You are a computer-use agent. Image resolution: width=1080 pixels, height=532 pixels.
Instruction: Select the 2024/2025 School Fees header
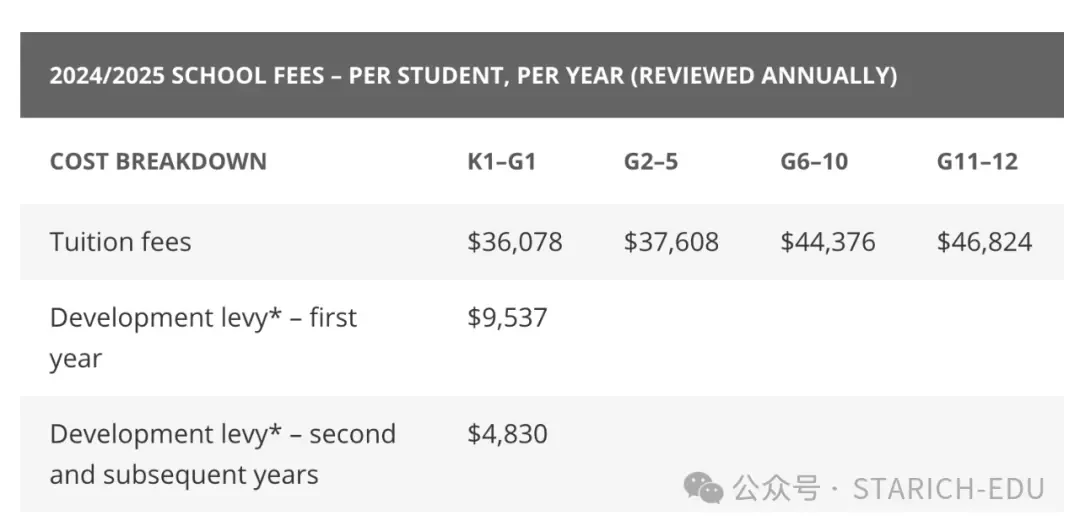pyautogui.click(x=473, y=76)
